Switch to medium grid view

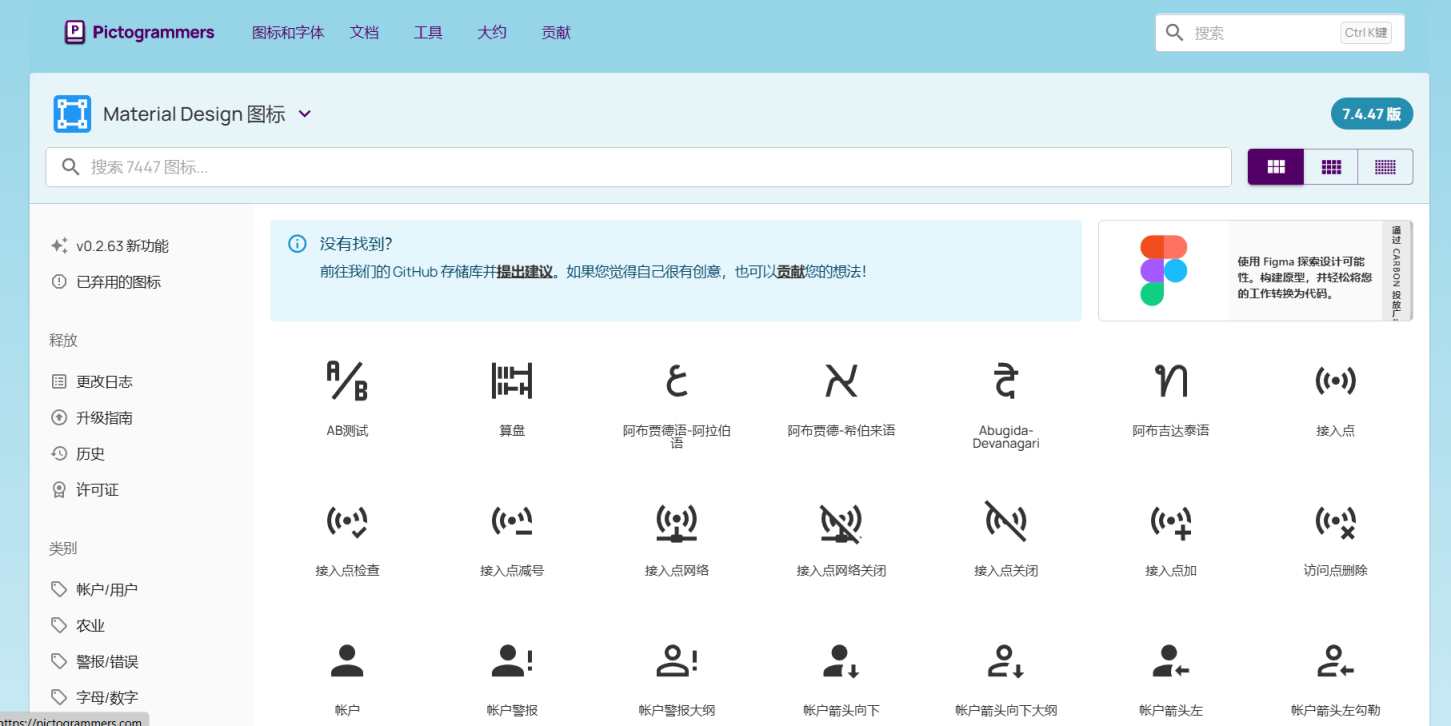(1331, 167)
